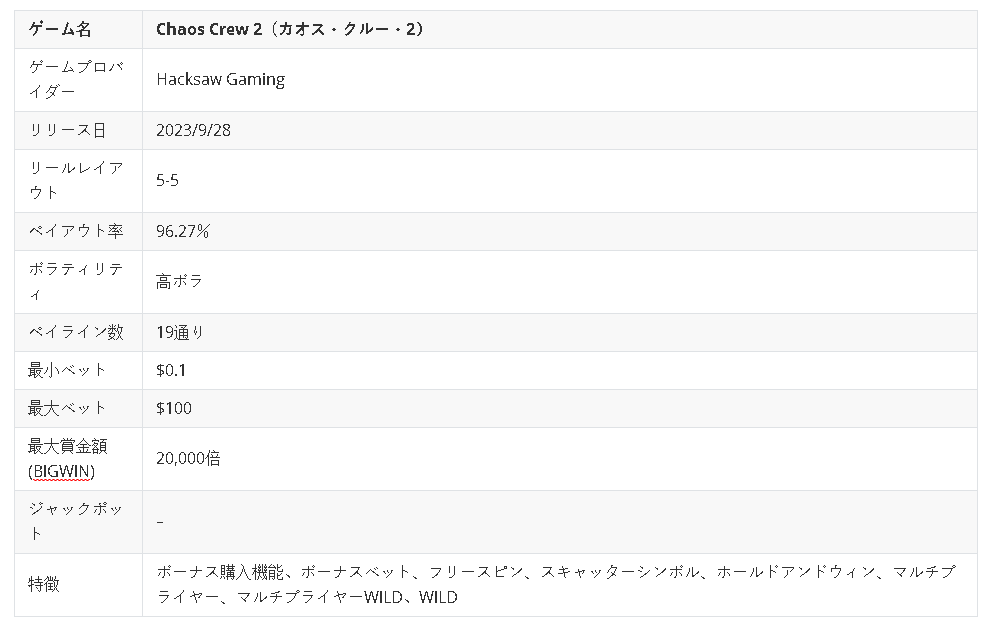Click the 高ボラ volatility value
Screen dimensions: 988x627
(179, 282)
